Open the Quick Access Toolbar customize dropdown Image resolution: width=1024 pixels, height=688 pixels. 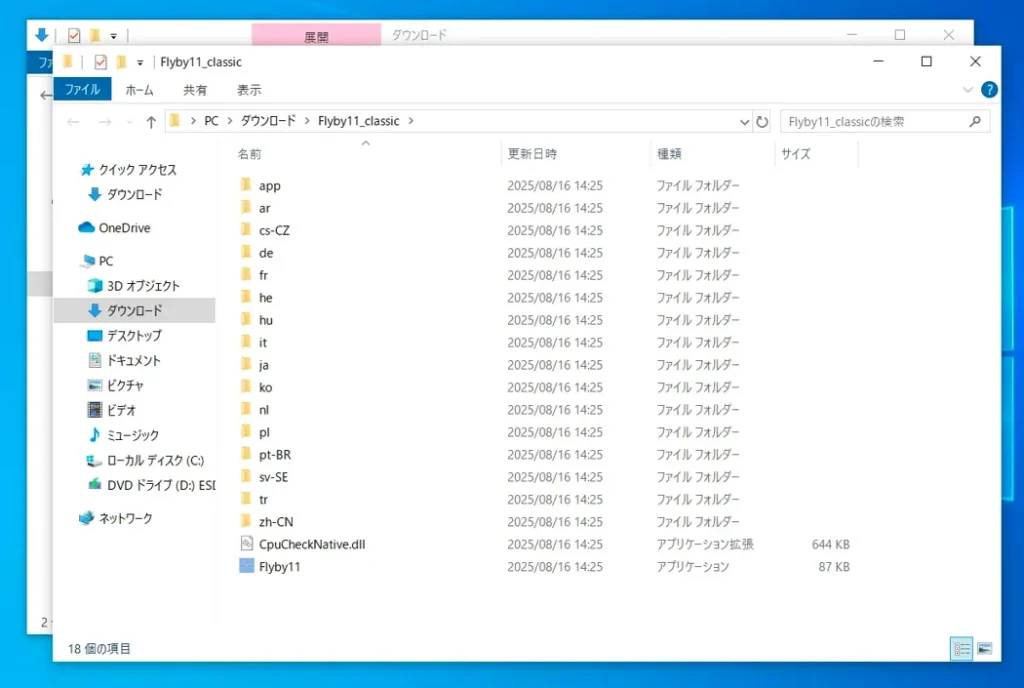(140, 63)
